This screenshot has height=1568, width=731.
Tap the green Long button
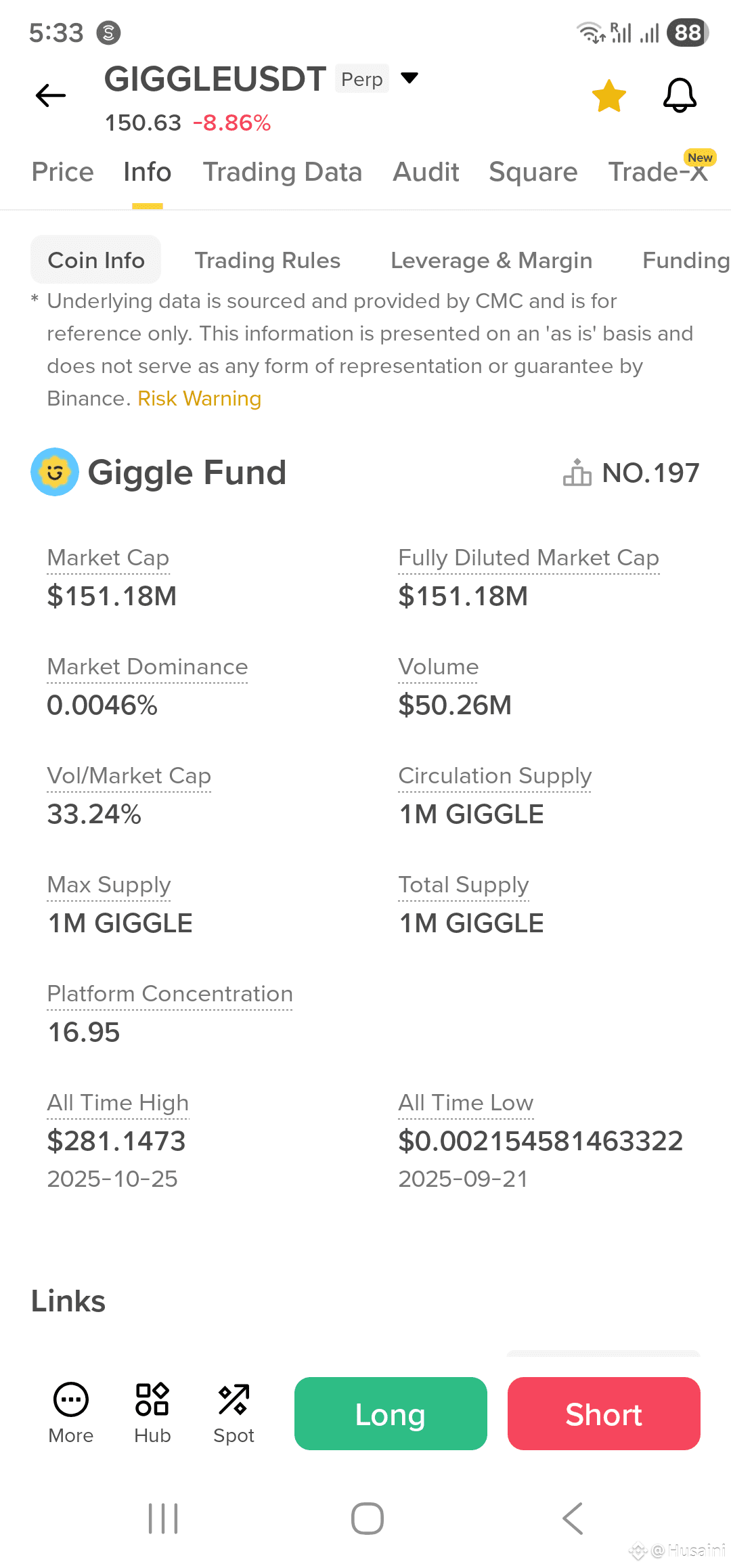[391, 1414]
